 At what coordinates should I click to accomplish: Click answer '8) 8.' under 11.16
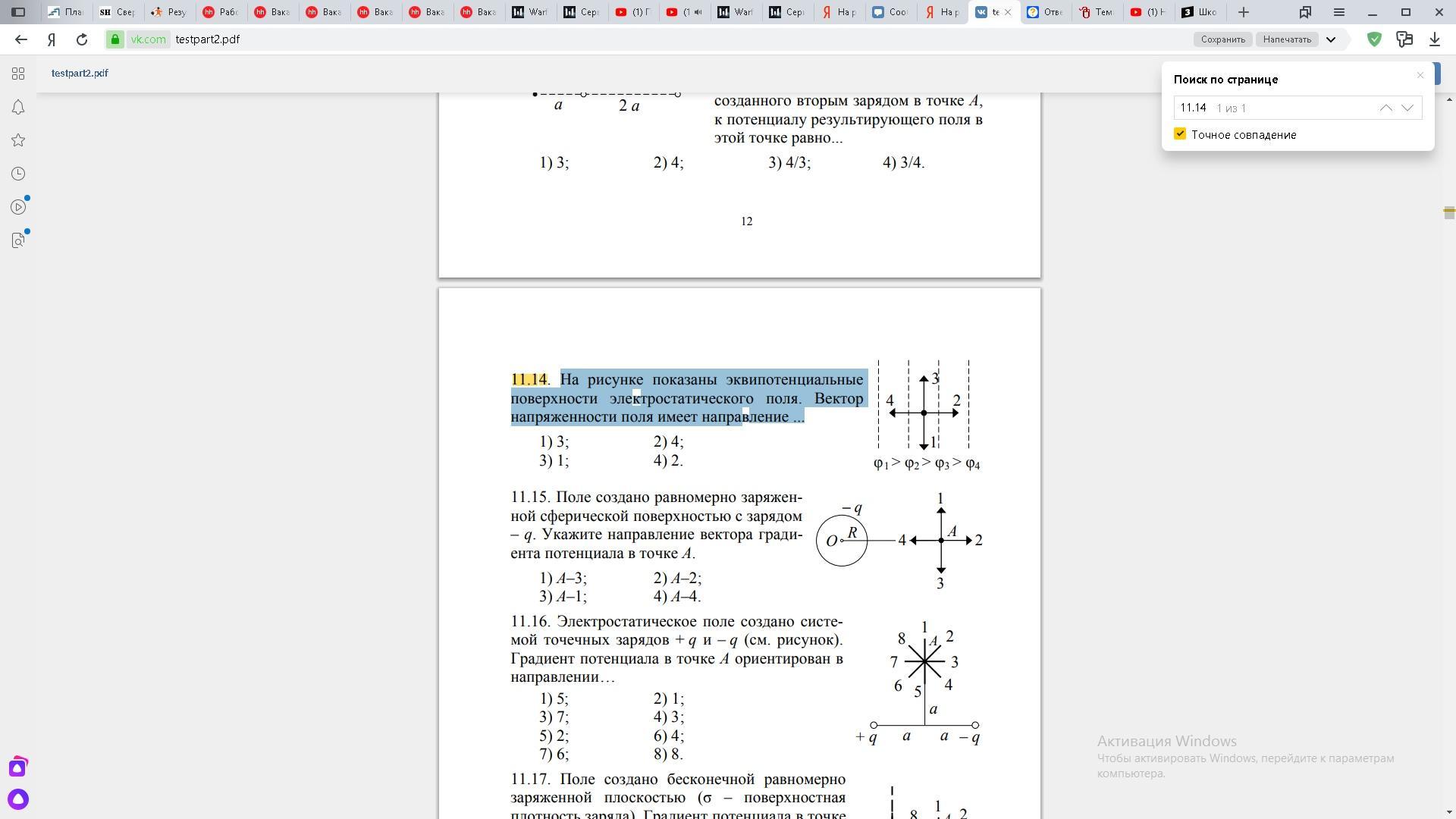point(668,755)
